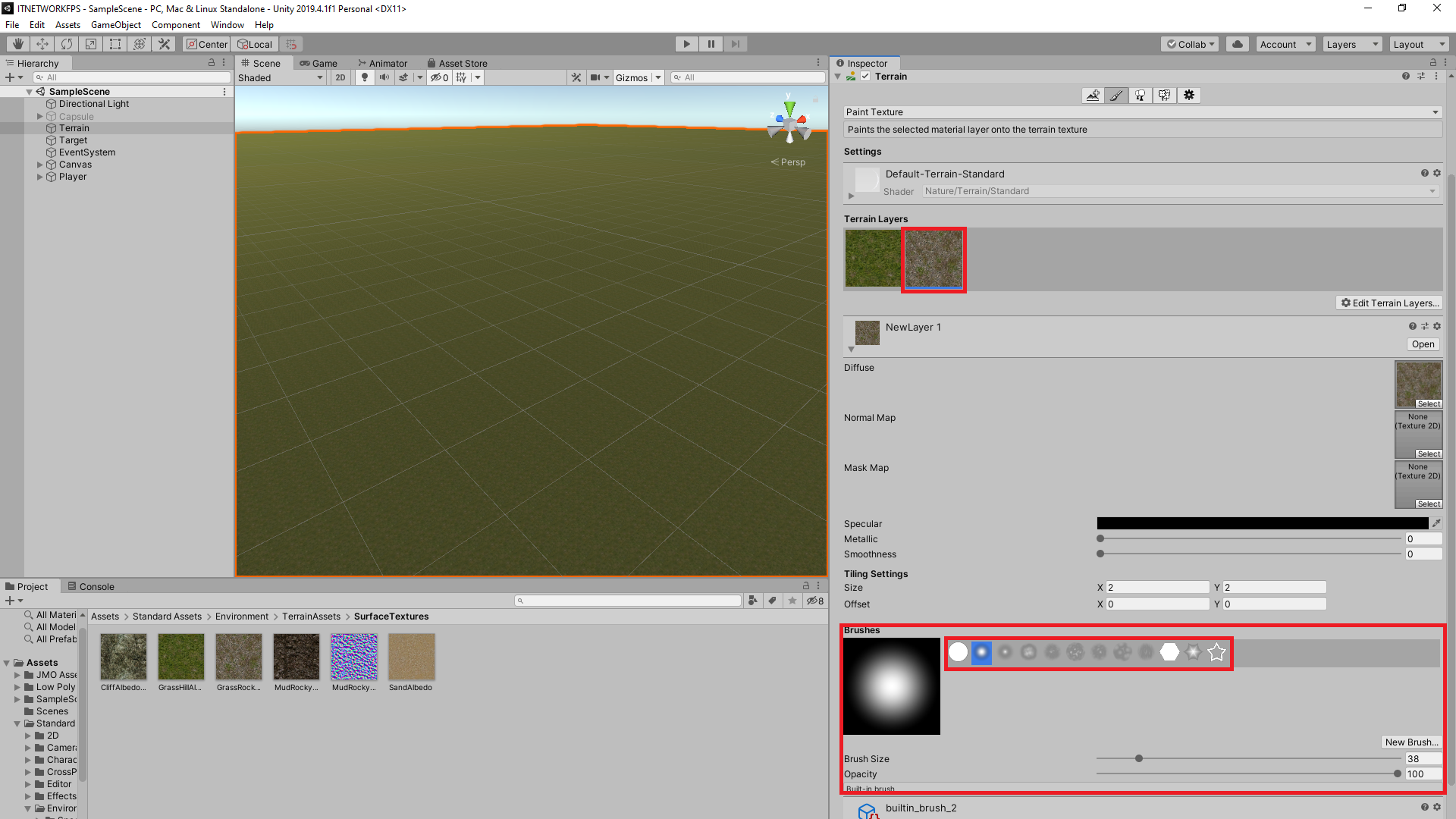
Task: Select the hexagon brush shape
Action: [x=1168, y=651]
